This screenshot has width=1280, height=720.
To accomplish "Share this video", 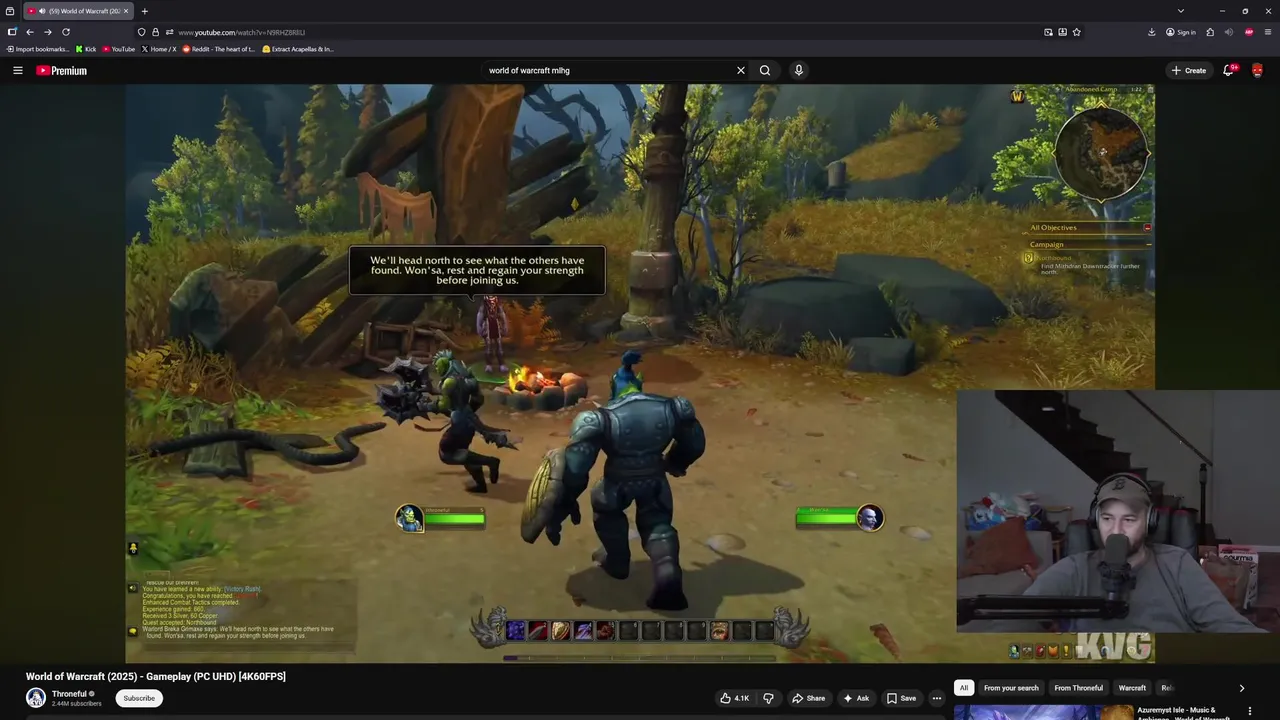I will [808, 698].
